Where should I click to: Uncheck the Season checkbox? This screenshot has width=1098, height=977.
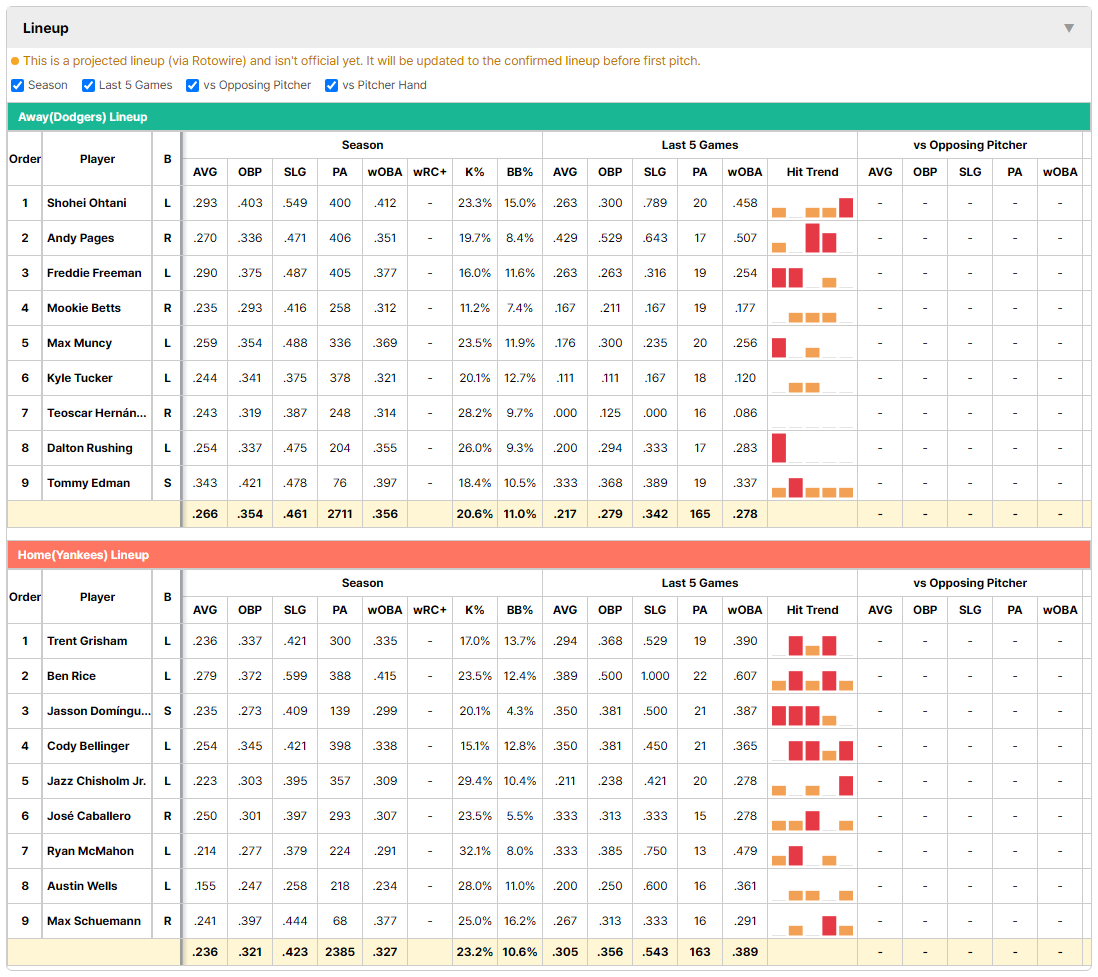(x=18, y=85)
